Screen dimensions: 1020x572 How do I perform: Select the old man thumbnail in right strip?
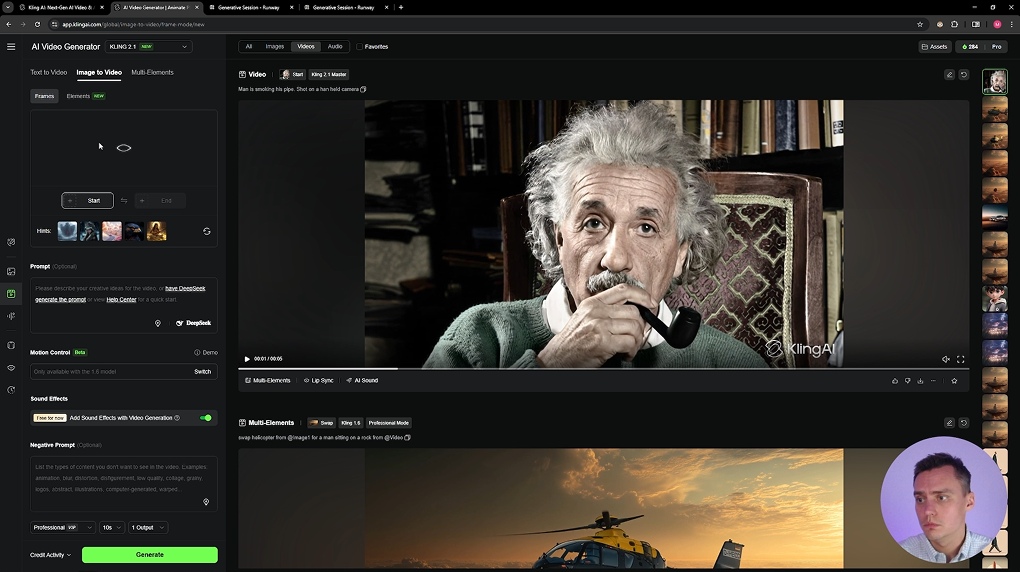[x=995, y=82]
